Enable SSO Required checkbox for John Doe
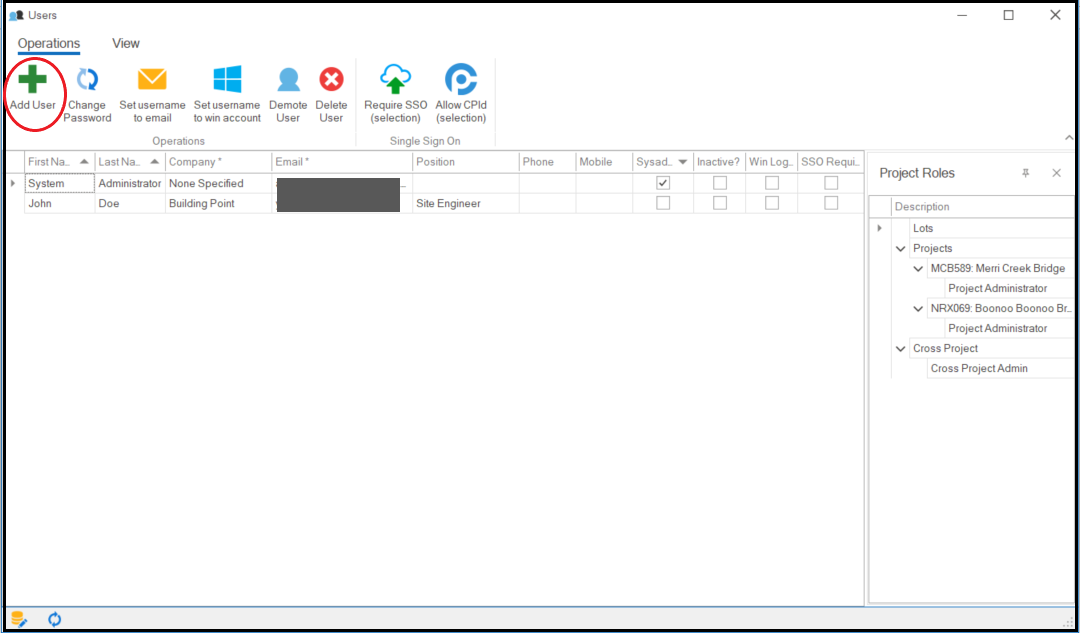 (830, 203)
